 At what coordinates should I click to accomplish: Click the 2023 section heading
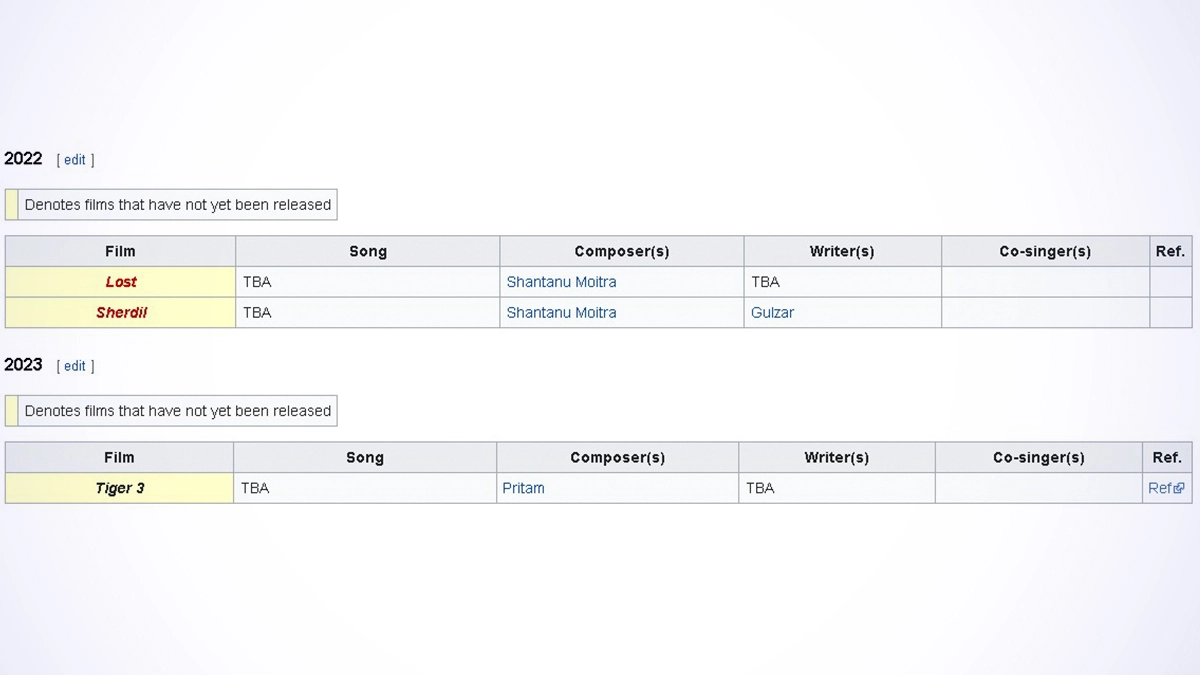pos(23,365)
